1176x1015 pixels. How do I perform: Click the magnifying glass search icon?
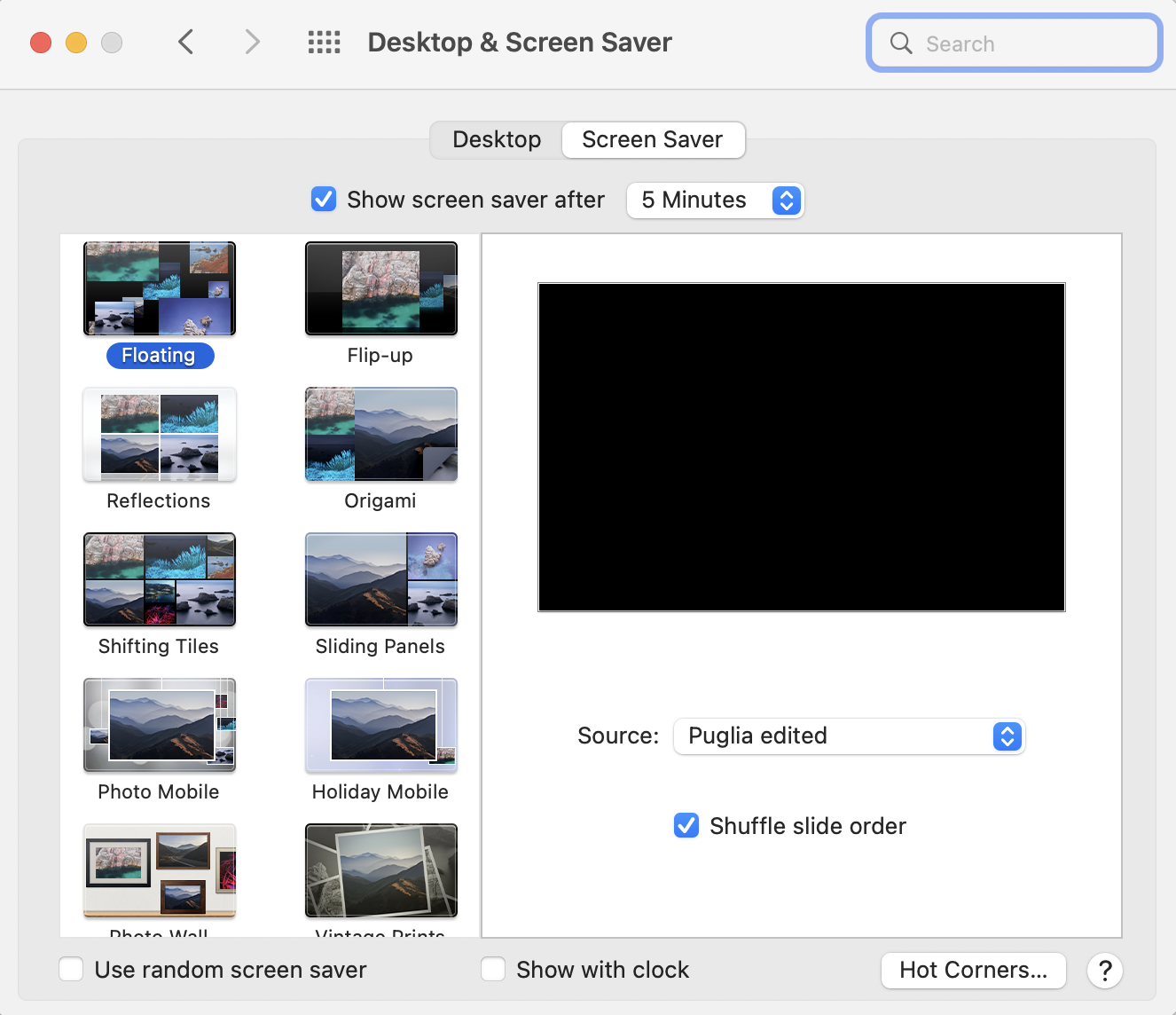[901, 43]
